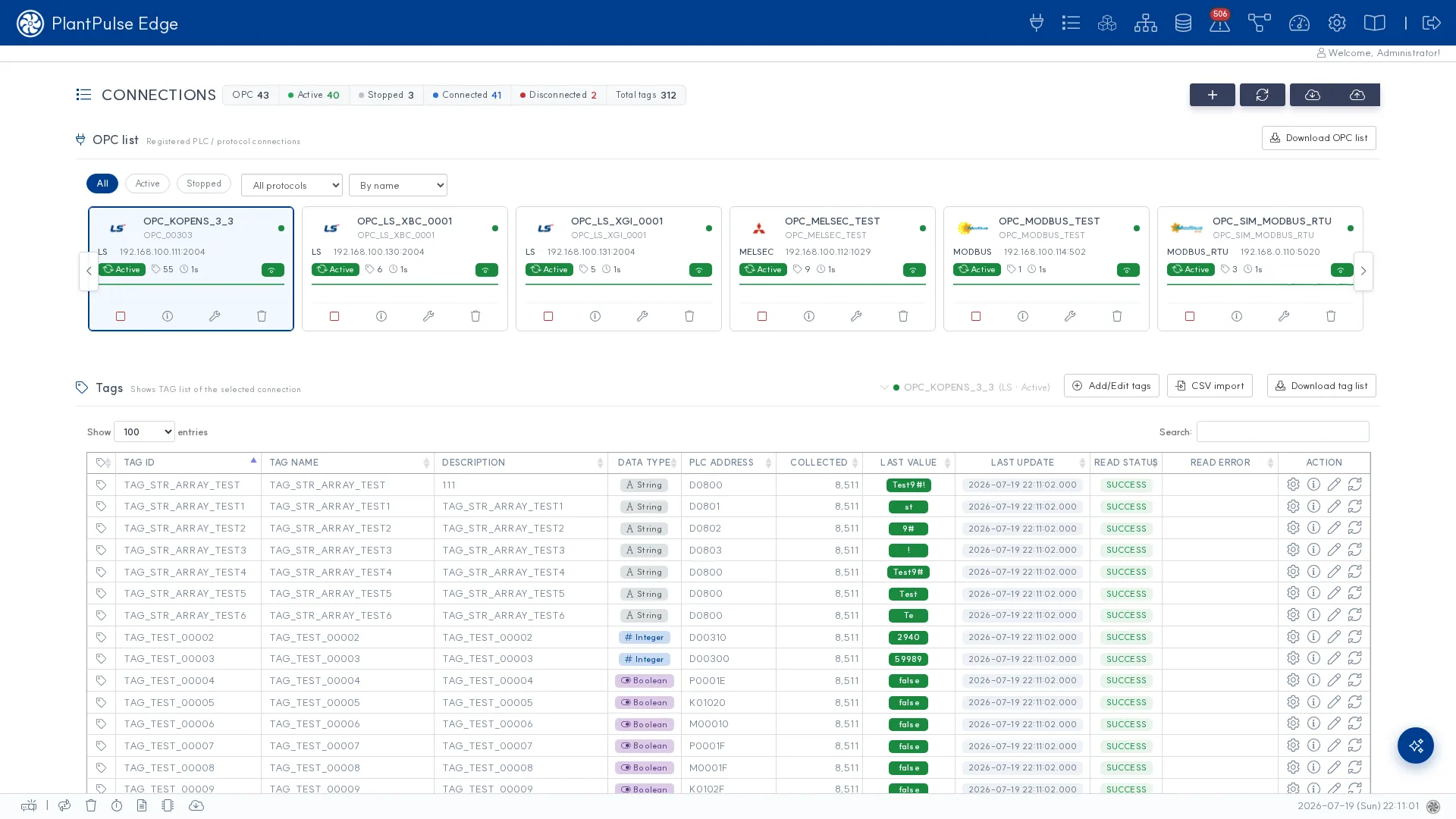Screen dimensions: 1456x819
Task: Click wrench icon on OPC_KOPENS_3_3 card
Action: 215,316
